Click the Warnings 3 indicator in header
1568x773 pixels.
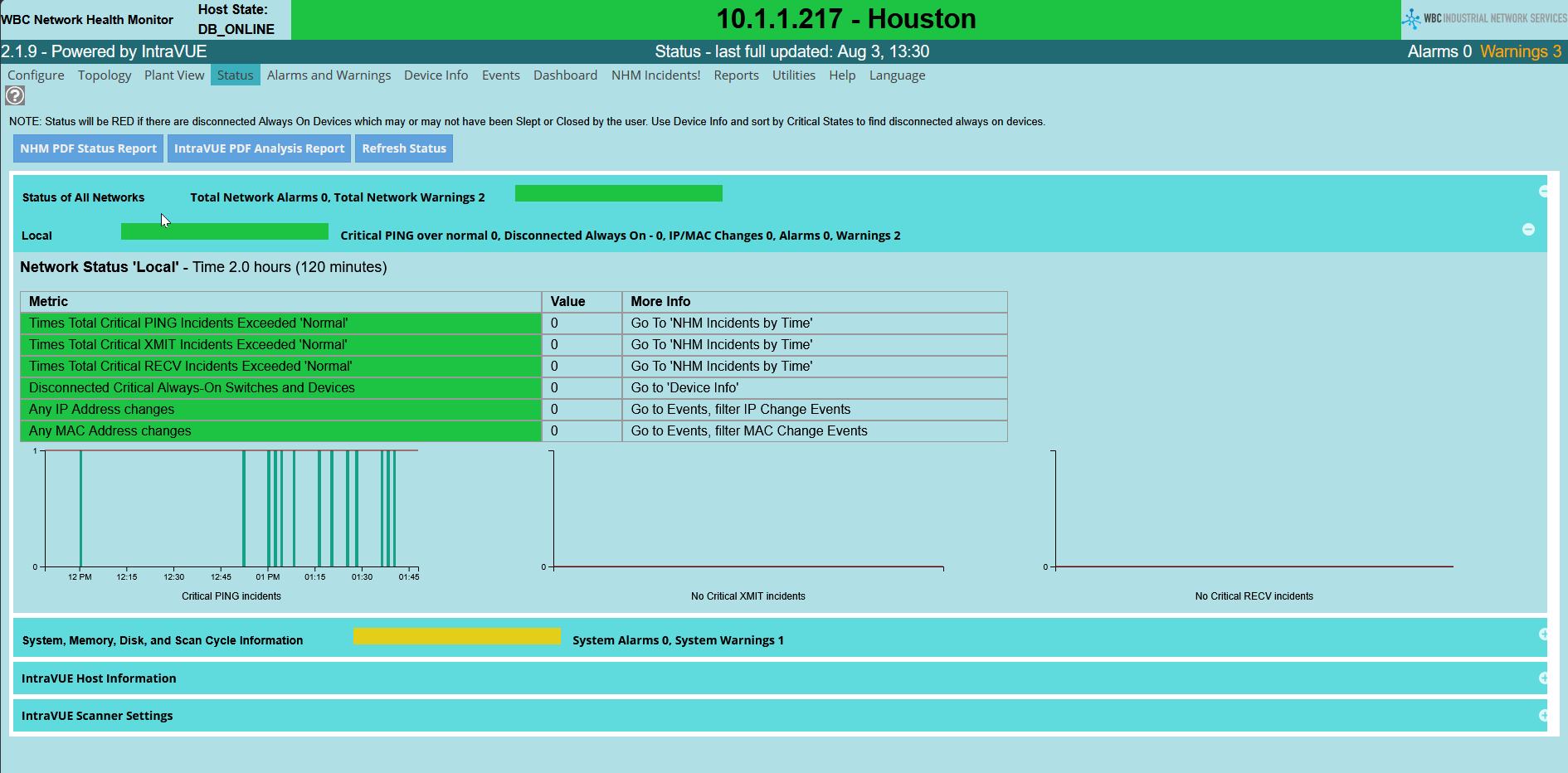click(x=1521, y=51)
